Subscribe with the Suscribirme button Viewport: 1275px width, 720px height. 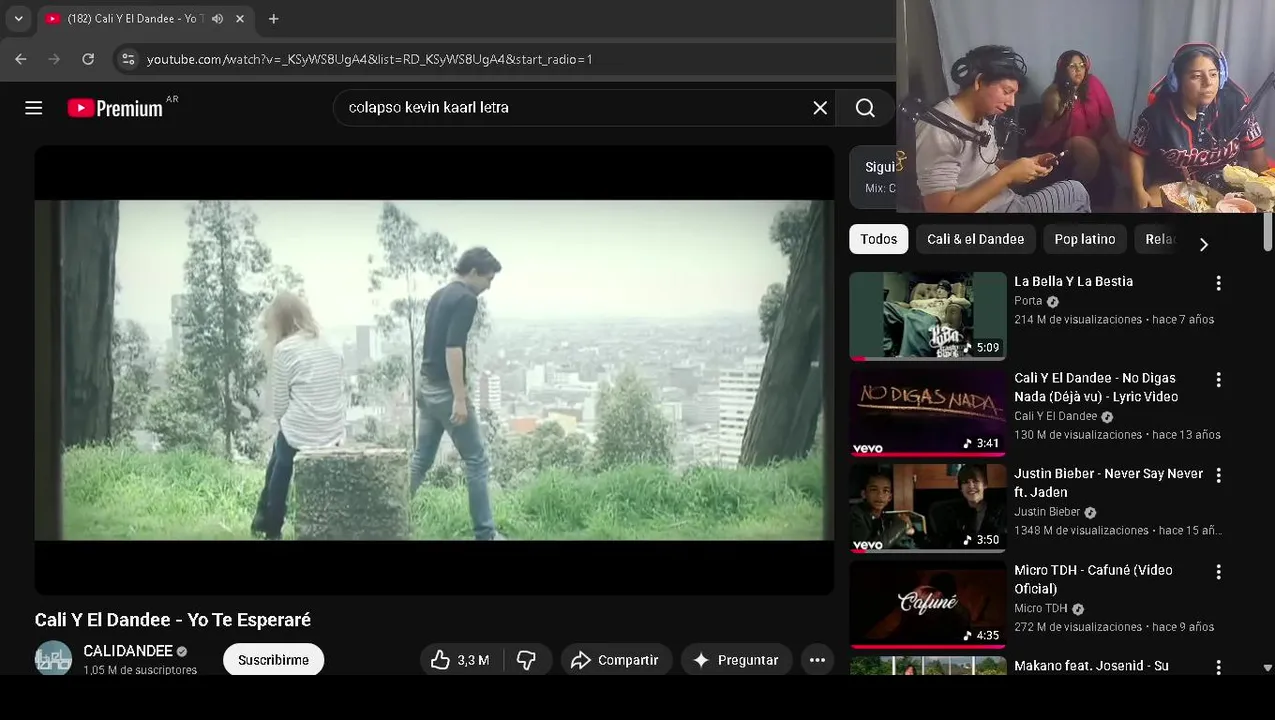(273, 660)
